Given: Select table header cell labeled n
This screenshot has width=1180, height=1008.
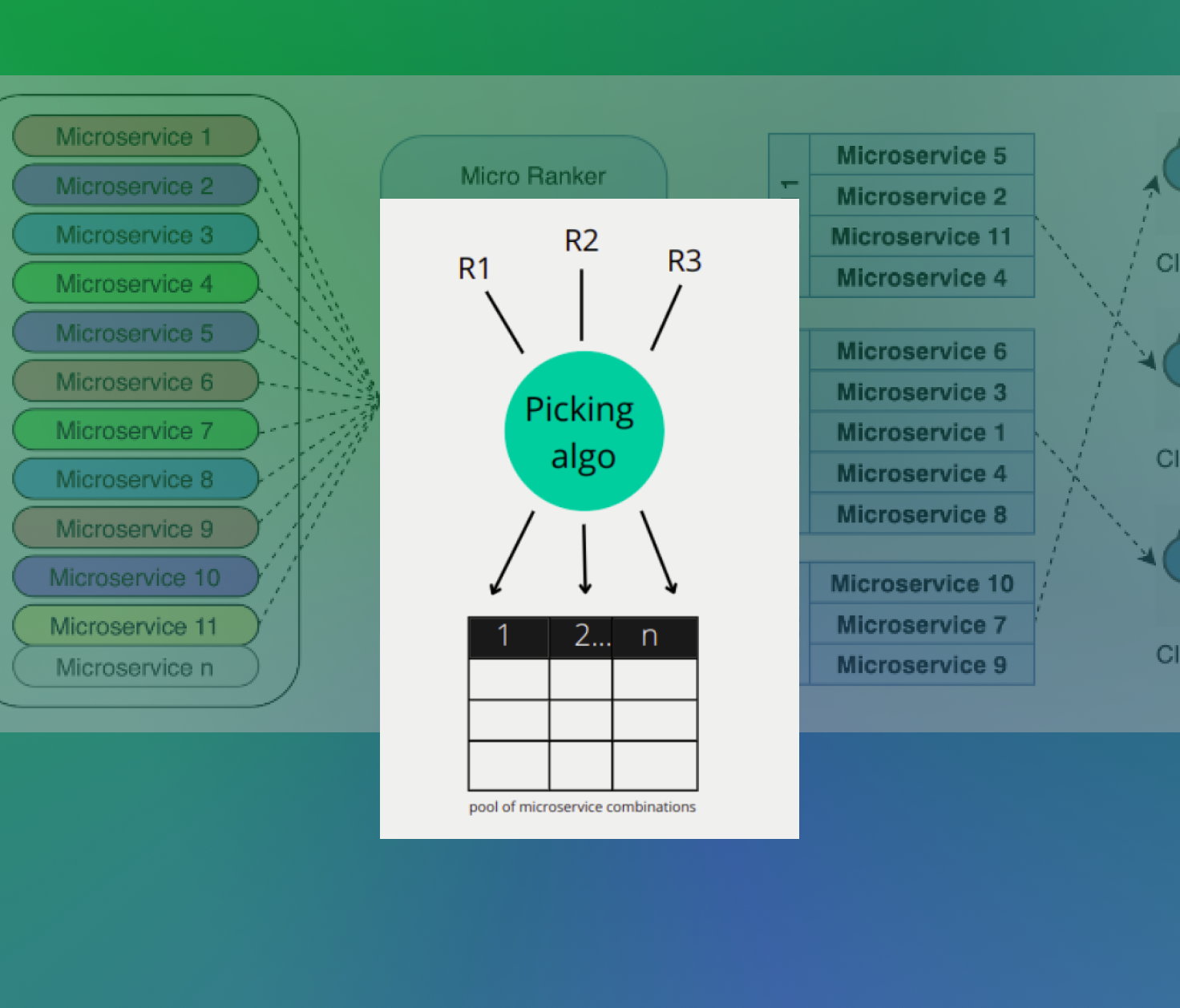Looking at the screenshot, I should coord(655,637).
